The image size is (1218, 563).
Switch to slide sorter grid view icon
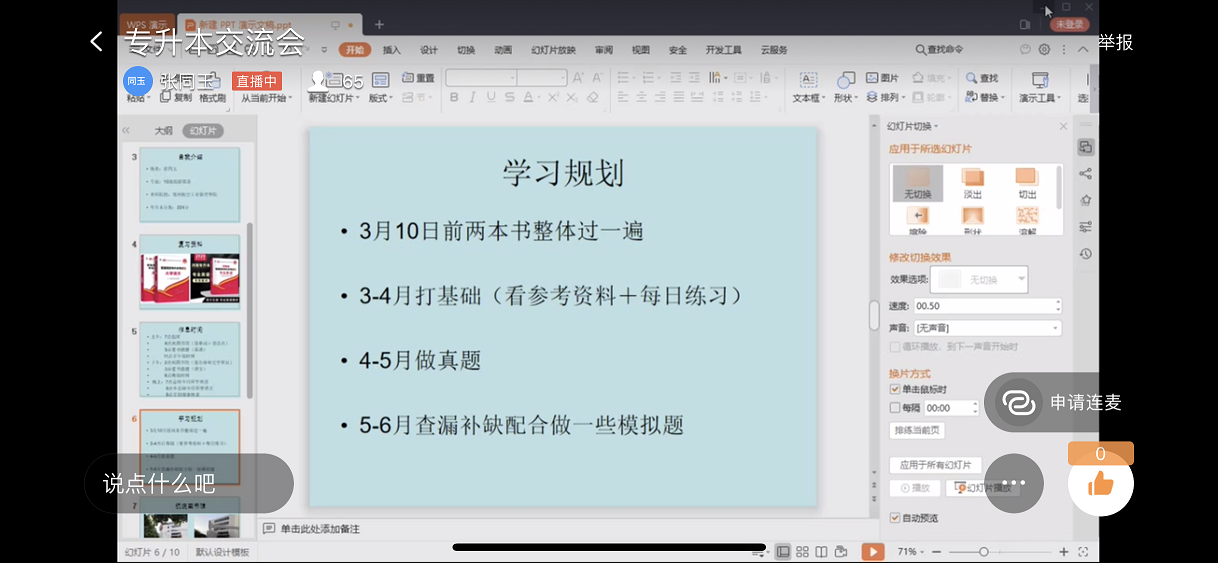point(802,551)
